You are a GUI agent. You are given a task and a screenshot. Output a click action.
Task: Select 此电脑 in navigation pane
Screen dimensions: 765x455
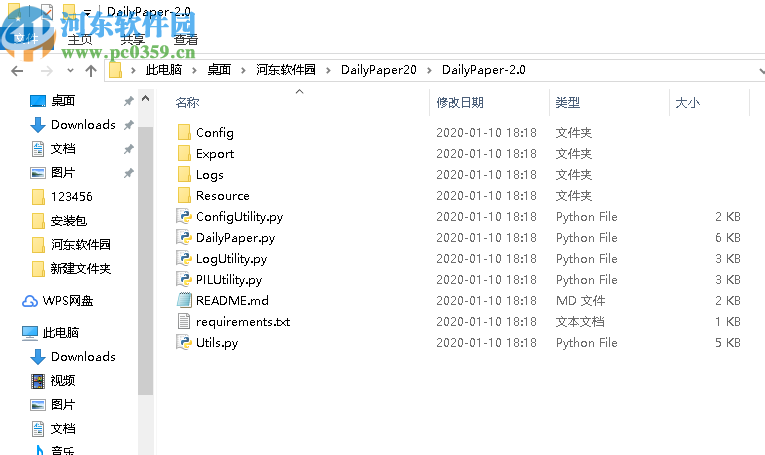point(51,333)
